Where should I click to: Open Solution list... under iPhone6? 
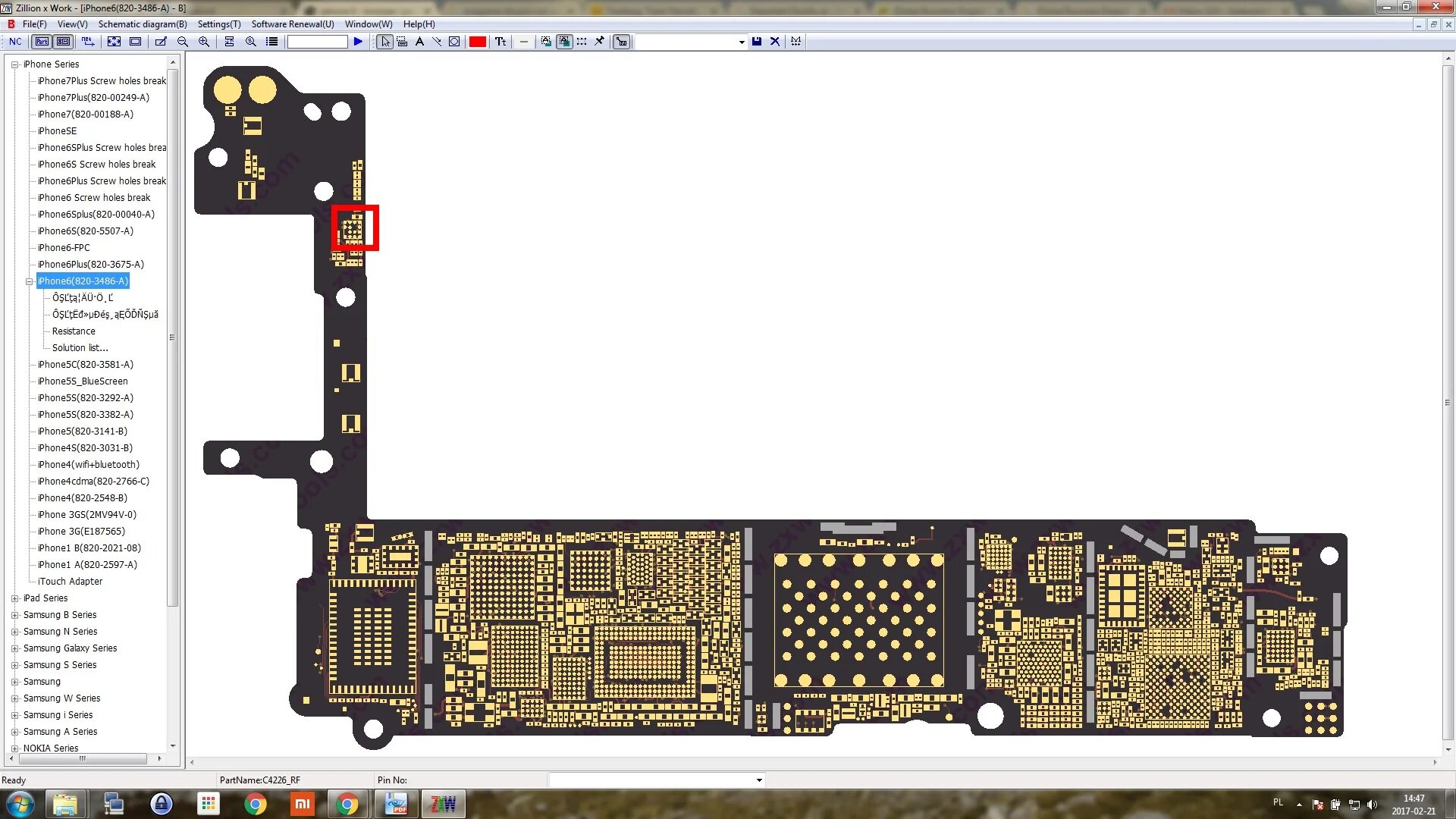(x=80, y=348)
